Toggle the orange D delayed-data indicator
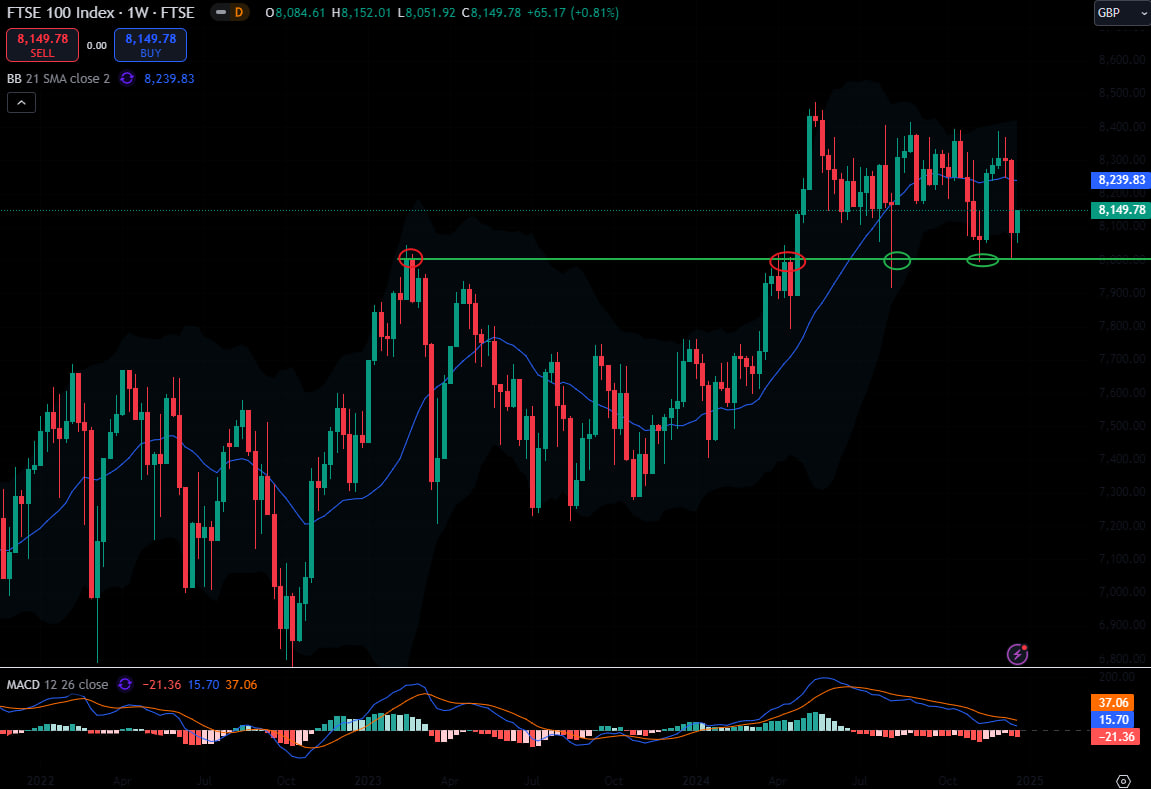The width and height of the screenshot is (1151, 789). click(239, 12)
